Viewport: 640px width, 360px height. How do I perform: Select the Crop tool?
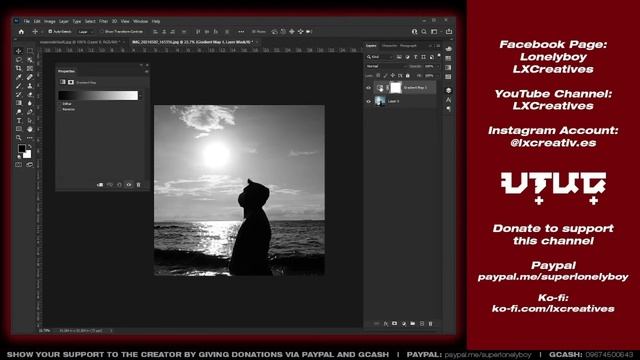click(19, 68)
